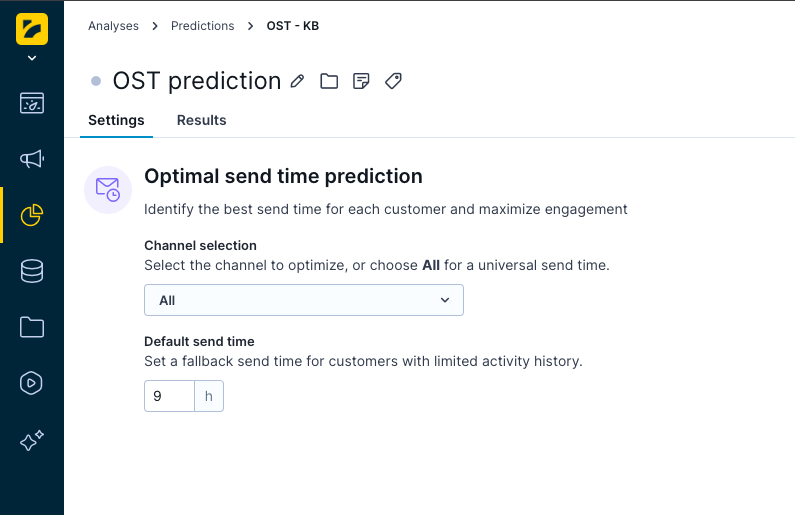The width and height of the screenshot is (795, 515).
Task: Click the yellow Bloomreach logo icon
Action: (x=32, y=29)
